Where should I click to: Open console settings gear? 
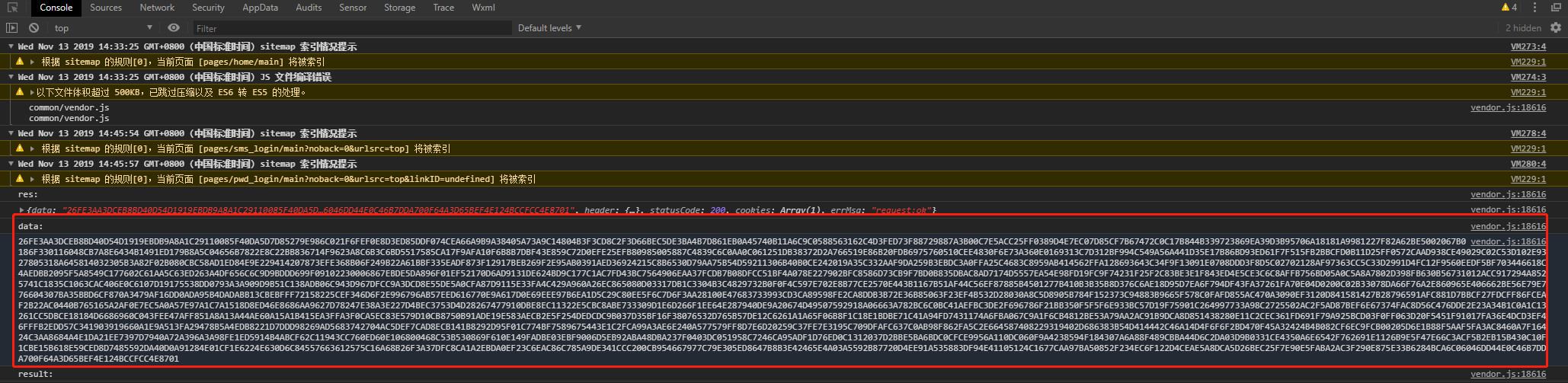pyautogui.click(x=1556, y=27)
